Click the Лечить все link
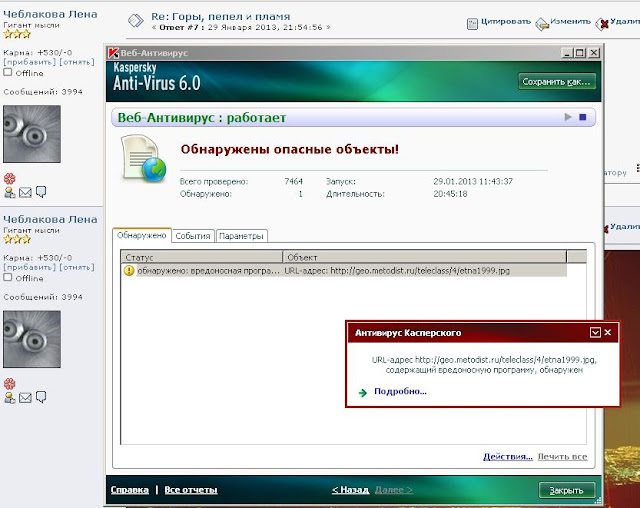Viewport: 640px width, 508px height. 562,457
